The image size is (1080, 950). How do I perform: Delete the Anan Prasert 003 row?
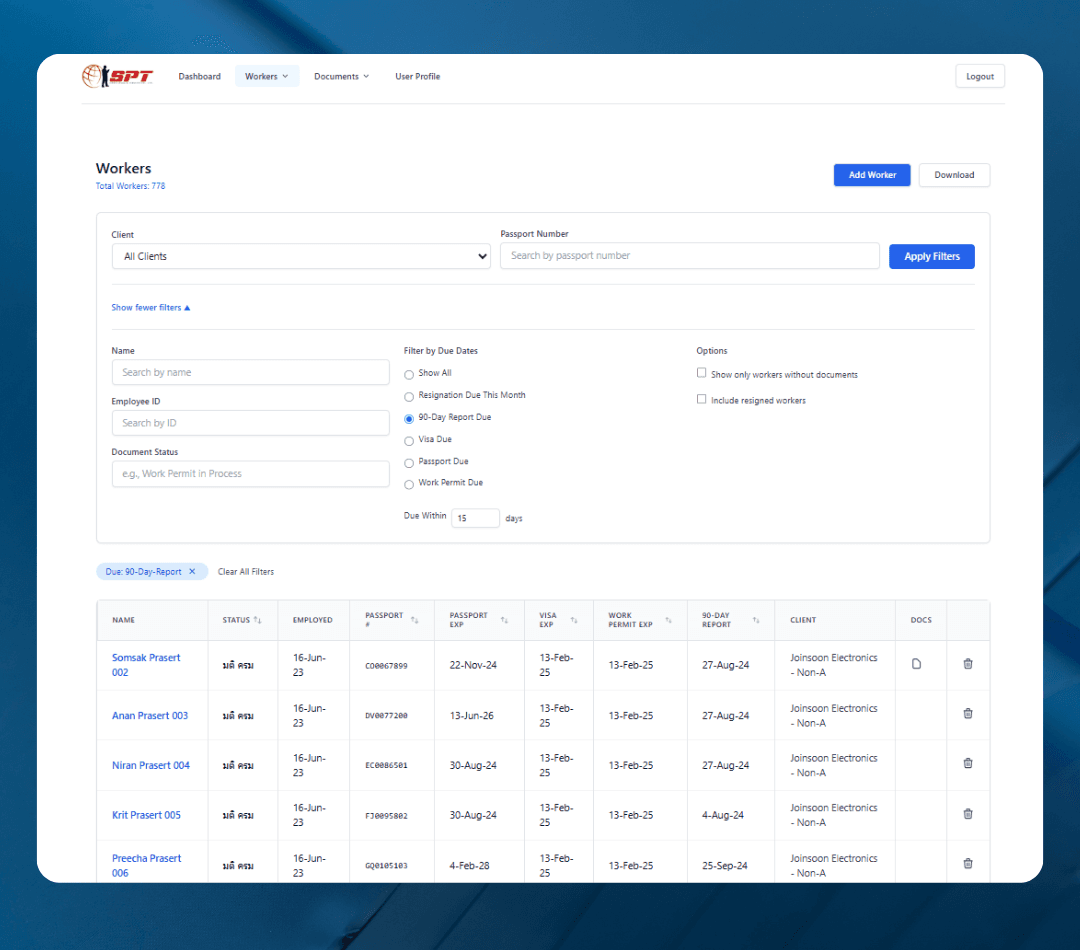click(x=968, y=714)
